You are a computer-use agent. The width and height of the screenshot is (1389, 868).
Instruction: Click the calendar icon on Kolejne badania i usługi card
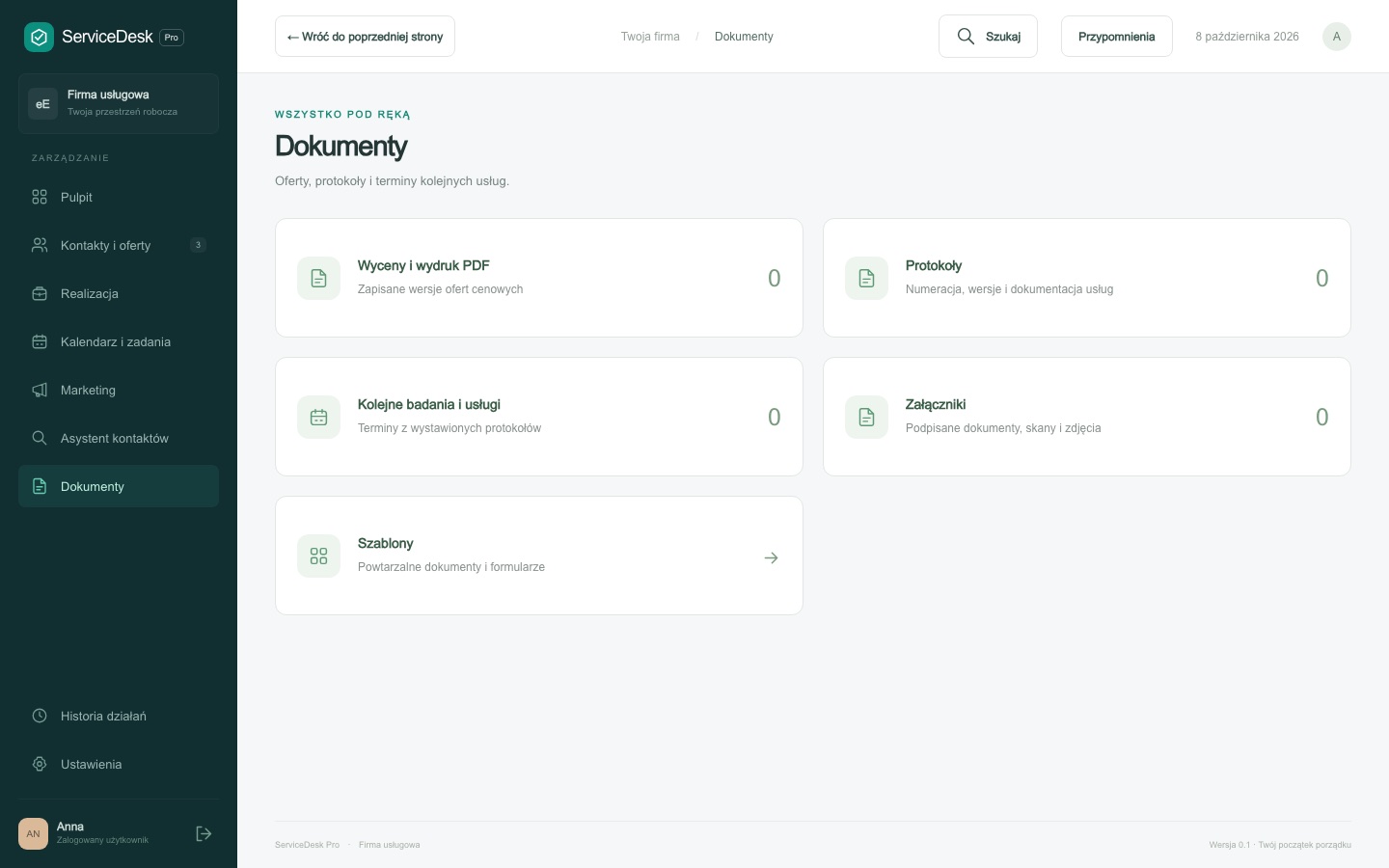(318, 417)
